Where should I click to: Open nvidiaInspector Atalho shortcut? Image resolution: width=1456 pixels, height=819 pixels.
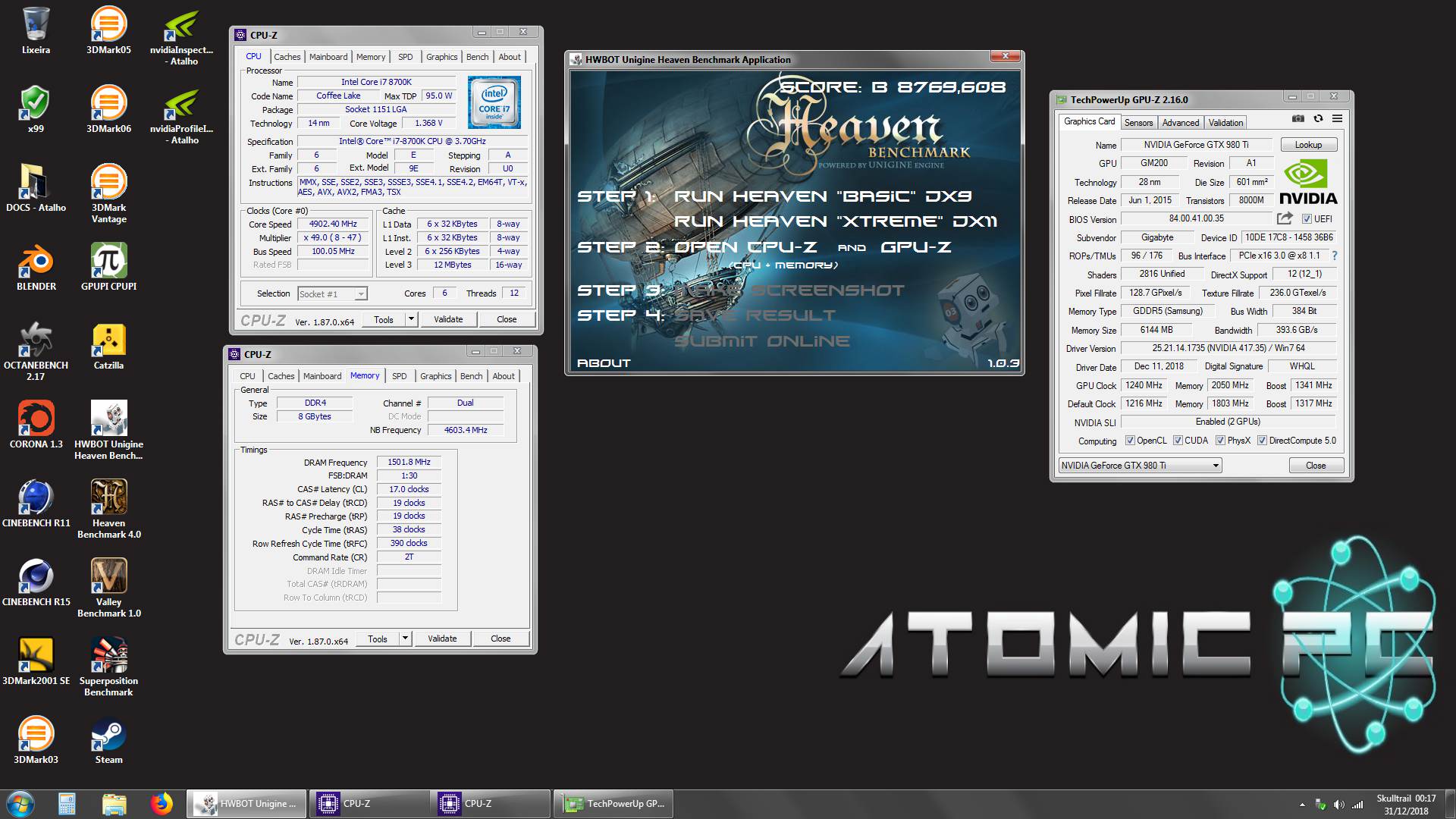tap(182, 36)
